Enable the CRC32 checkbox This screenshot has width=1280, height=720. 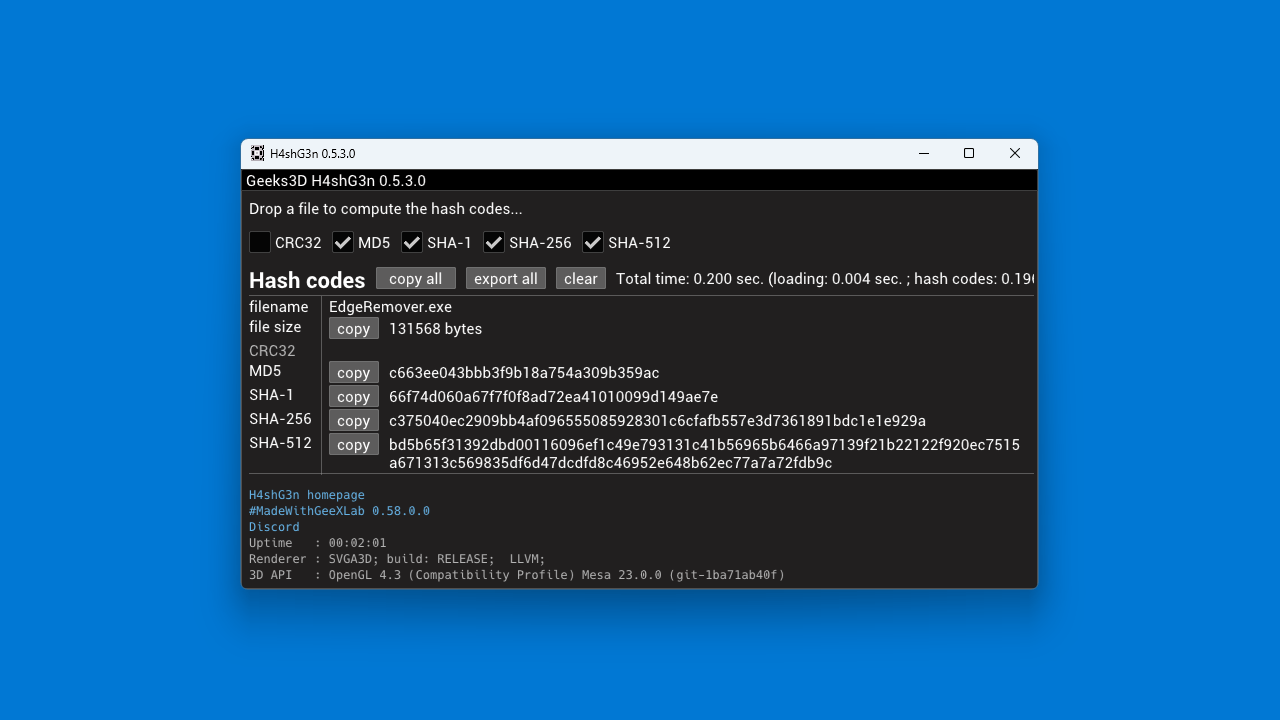click(260, 242)
